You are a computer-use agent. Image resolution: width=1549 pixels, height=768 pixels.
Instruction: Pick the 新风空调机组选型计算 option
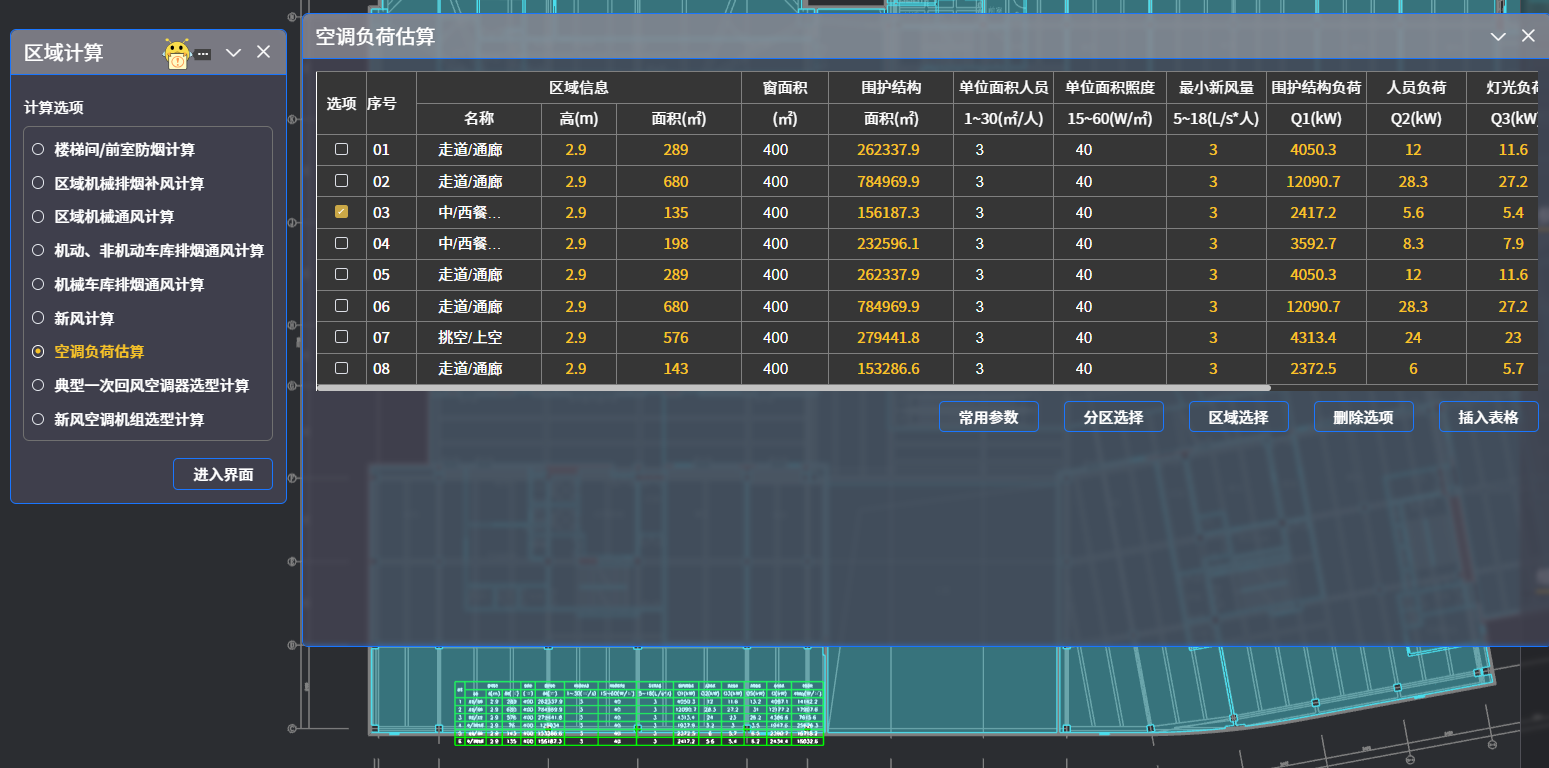38,419
